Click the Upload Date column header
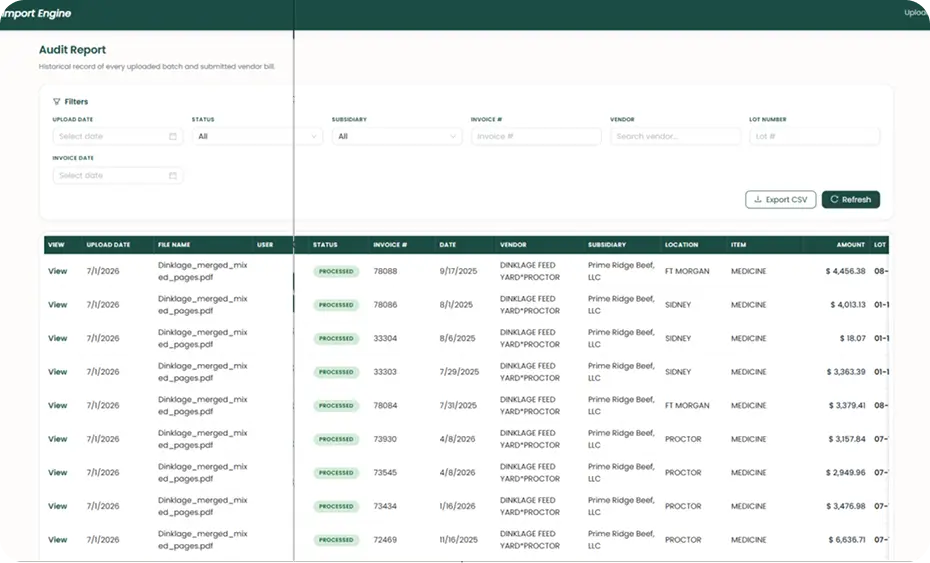This screenshot has height=563, width=930. pos(109,245)
